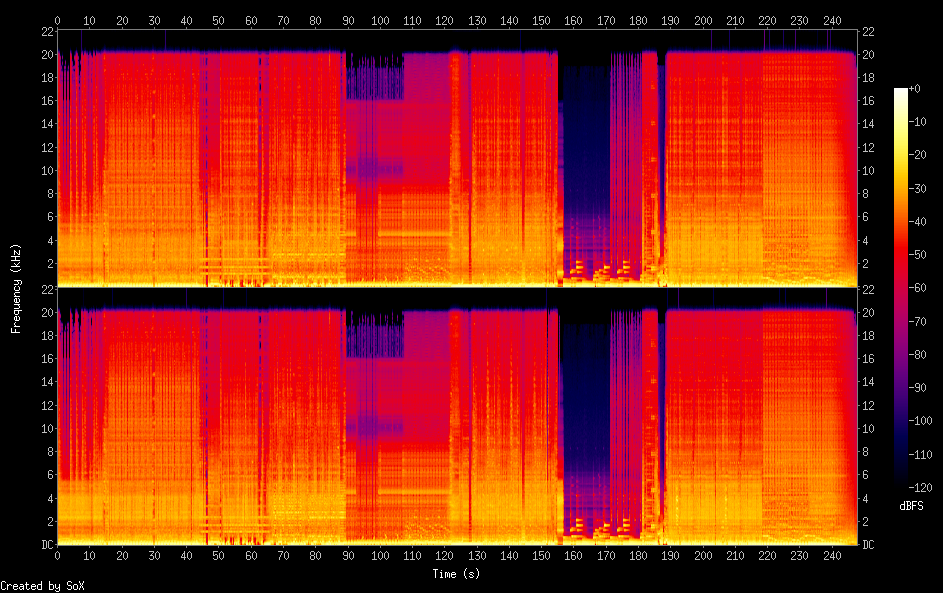
Task: Click the "dBFS" label below the color scale
Action: point(911,506)
